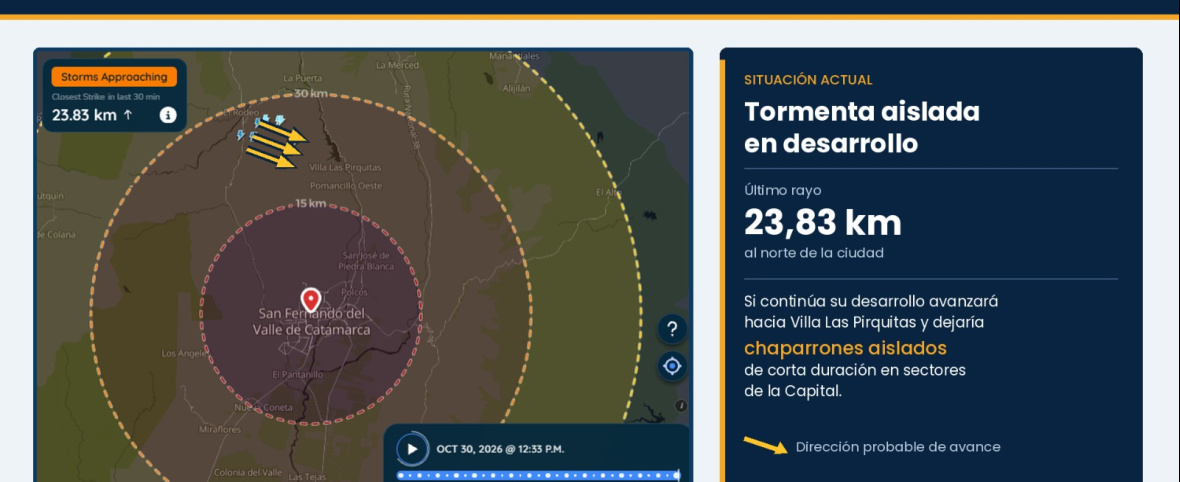Click San Fernando del Valle de Catamarca label
This screenshot has width=1180, height=482.
[312, 322]
